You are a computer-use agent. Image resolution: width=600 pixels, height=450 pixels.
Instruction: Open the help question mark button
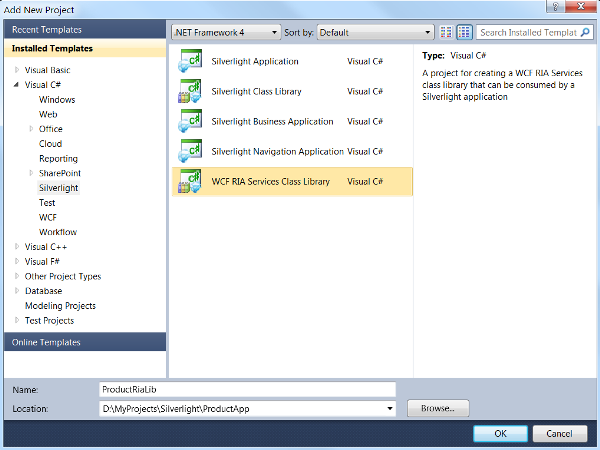point(556,6)
